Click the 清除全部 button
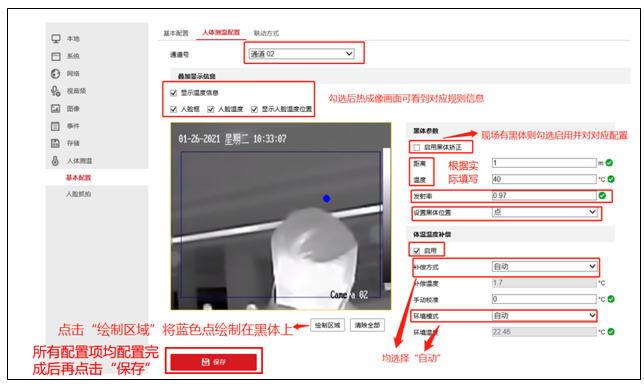Image resolution: width=644 pixels, height=390 pixels. [x=367, y=325]
